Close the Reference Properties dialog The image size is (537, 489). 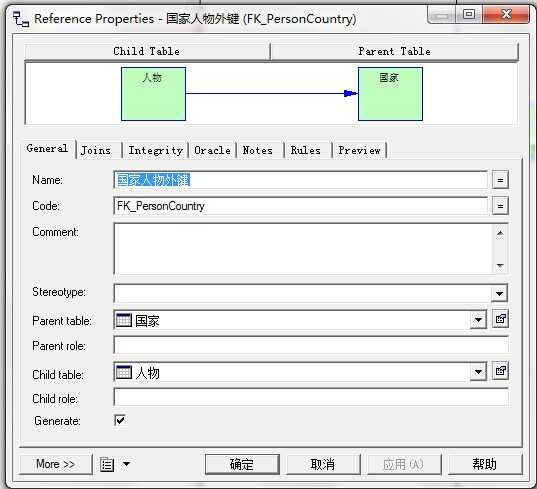(506, 14)
